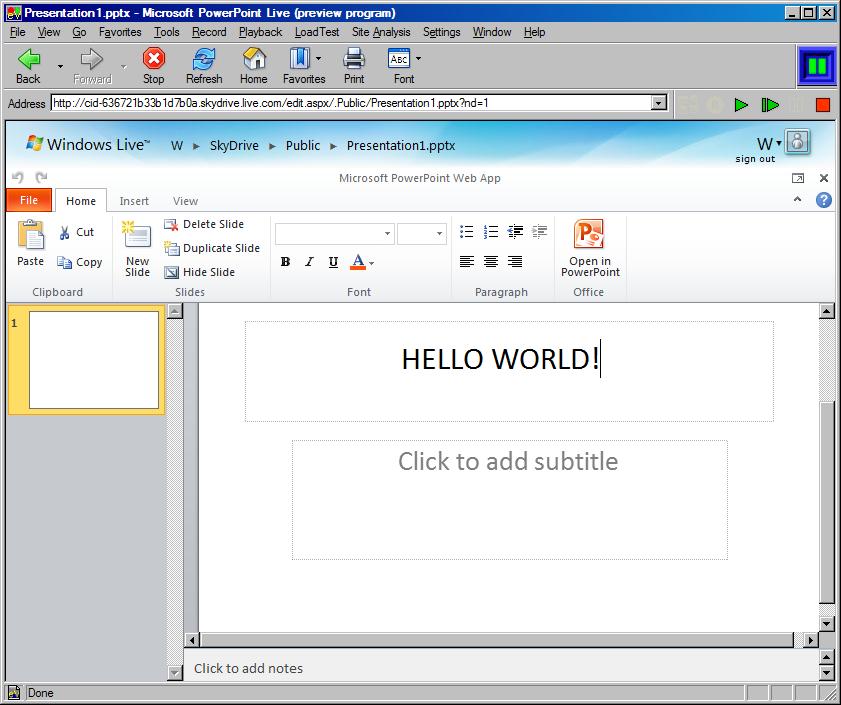
Task: Click the red square stop playback button
Action: click(x=823, y=105)
